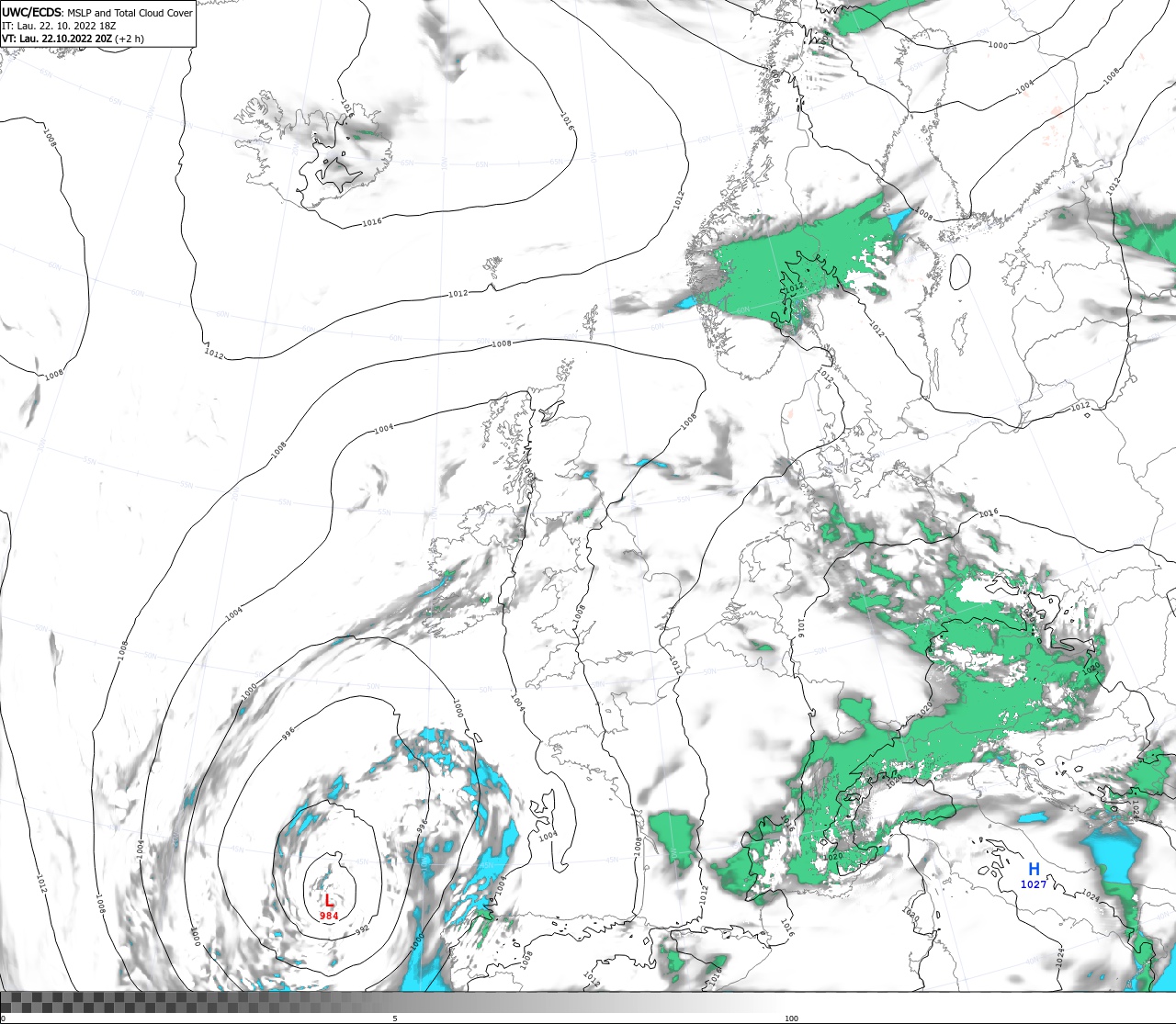Click the '984' low pressure value
This screenshot has width=1176, height=1024.
329,917
